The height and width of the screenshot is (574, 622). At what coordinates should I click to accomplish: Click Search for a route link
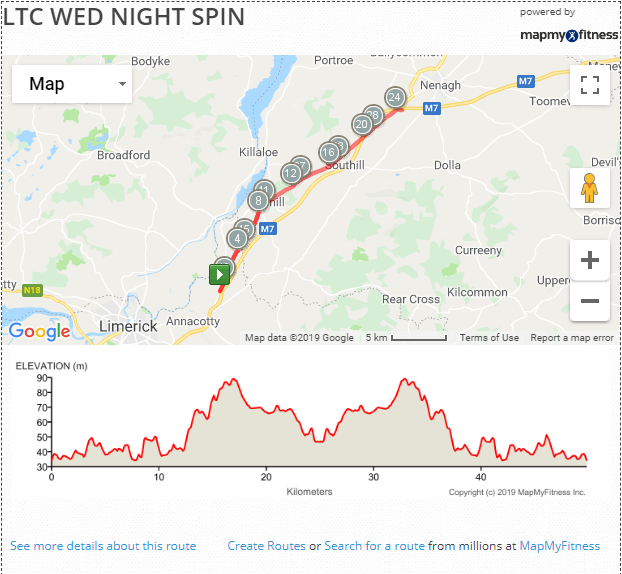[x=374, y=546]
